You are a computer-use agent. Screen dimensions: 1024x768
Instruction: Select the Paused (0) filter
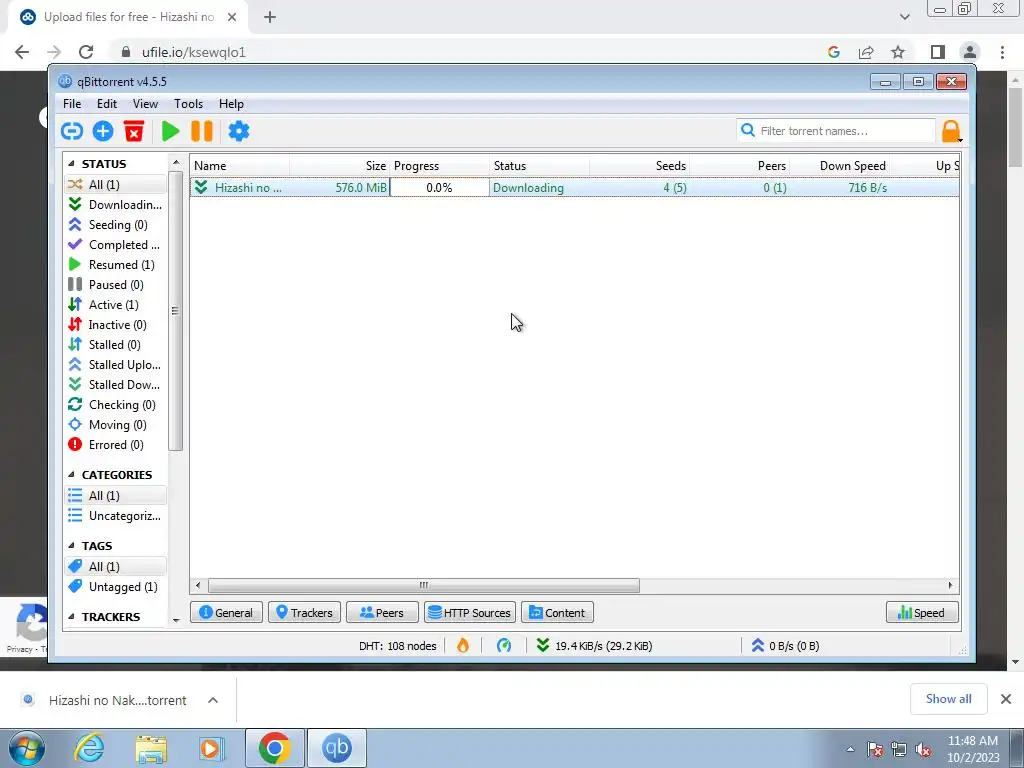click(116, 285)
